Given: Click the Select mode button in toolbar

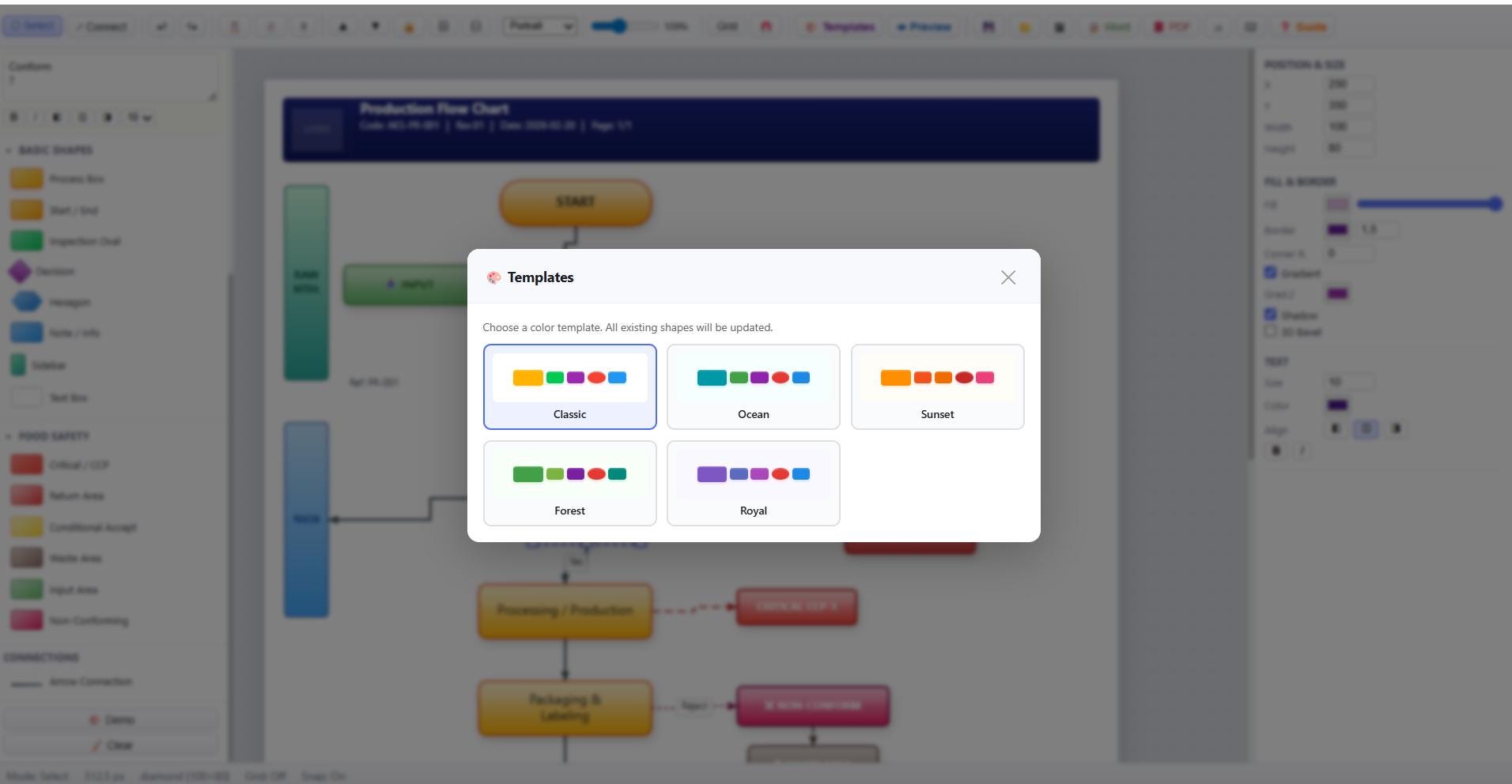Looking at the screenshot, I should pos(33,26).
